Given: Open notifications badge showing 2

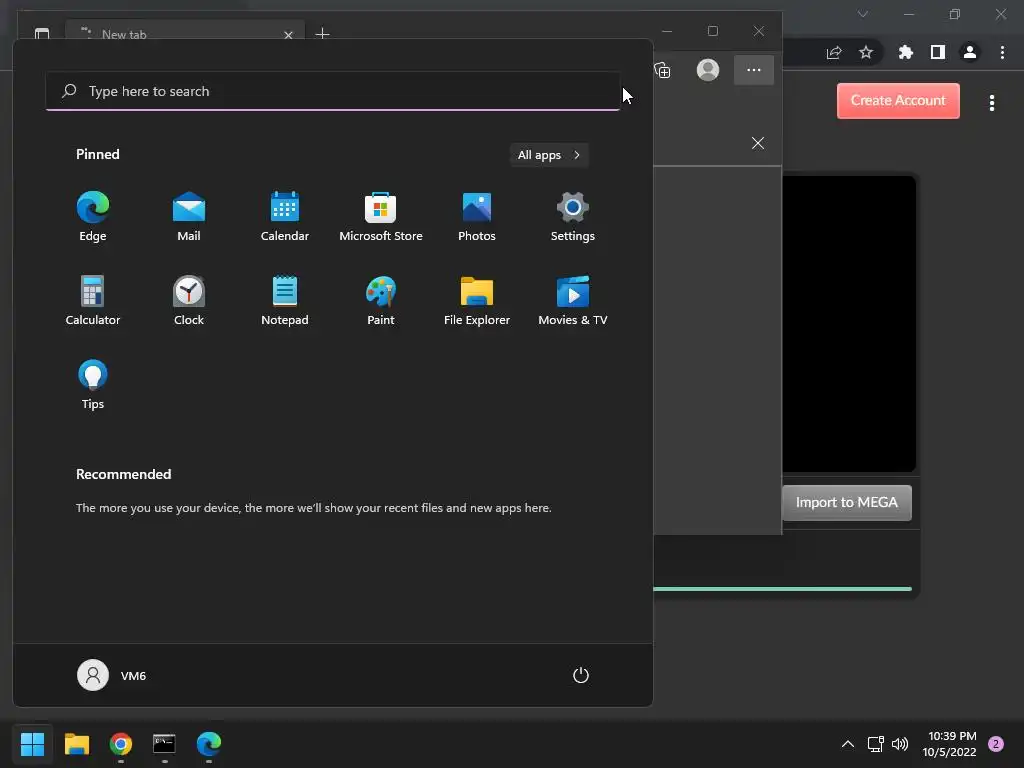Looking at the screenshot, I should coord(996,744).
